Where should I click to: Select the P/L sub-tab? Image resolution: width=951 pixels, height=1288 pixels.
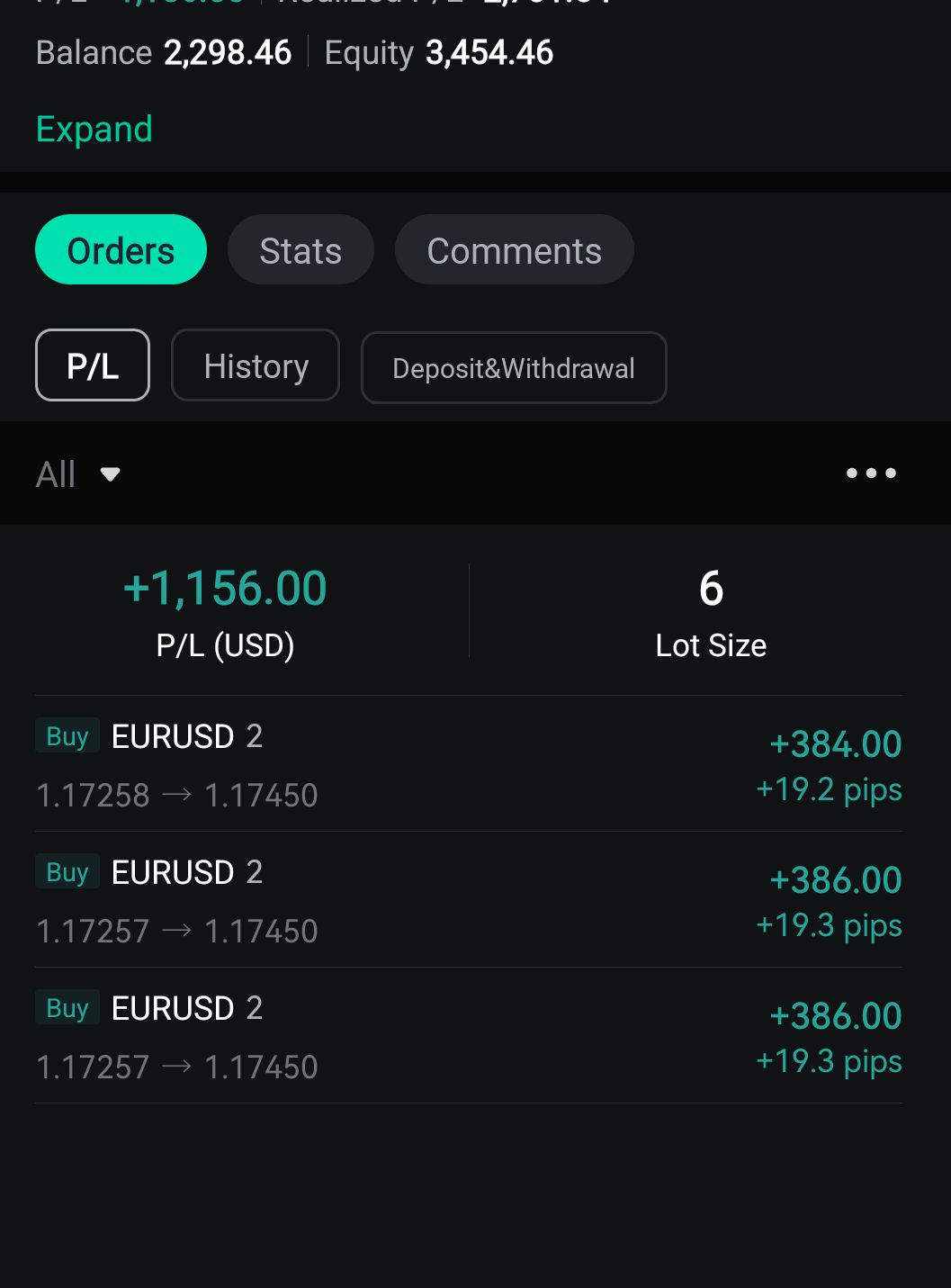coord(93,365)
